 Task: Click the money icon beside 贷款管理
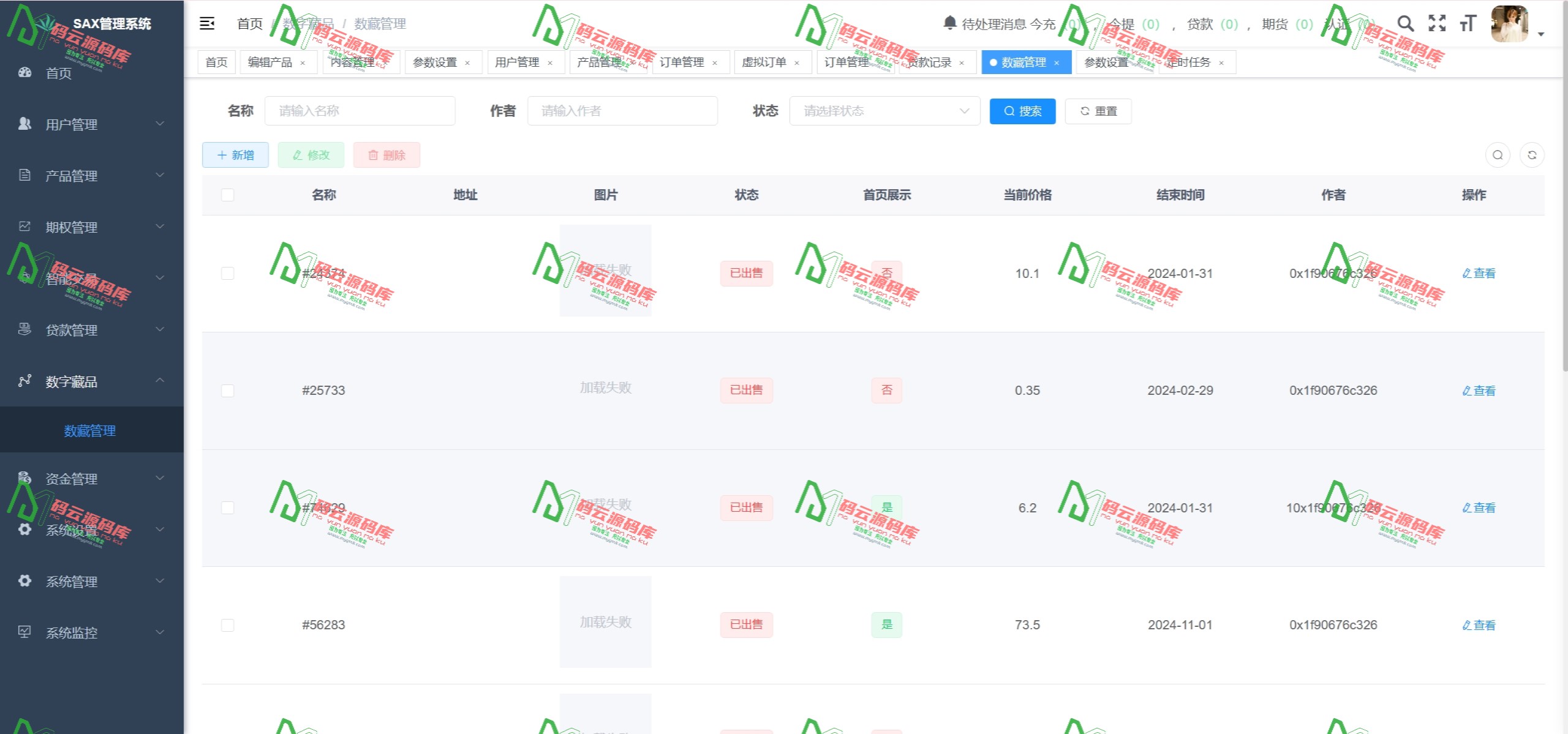click(24, 329)
